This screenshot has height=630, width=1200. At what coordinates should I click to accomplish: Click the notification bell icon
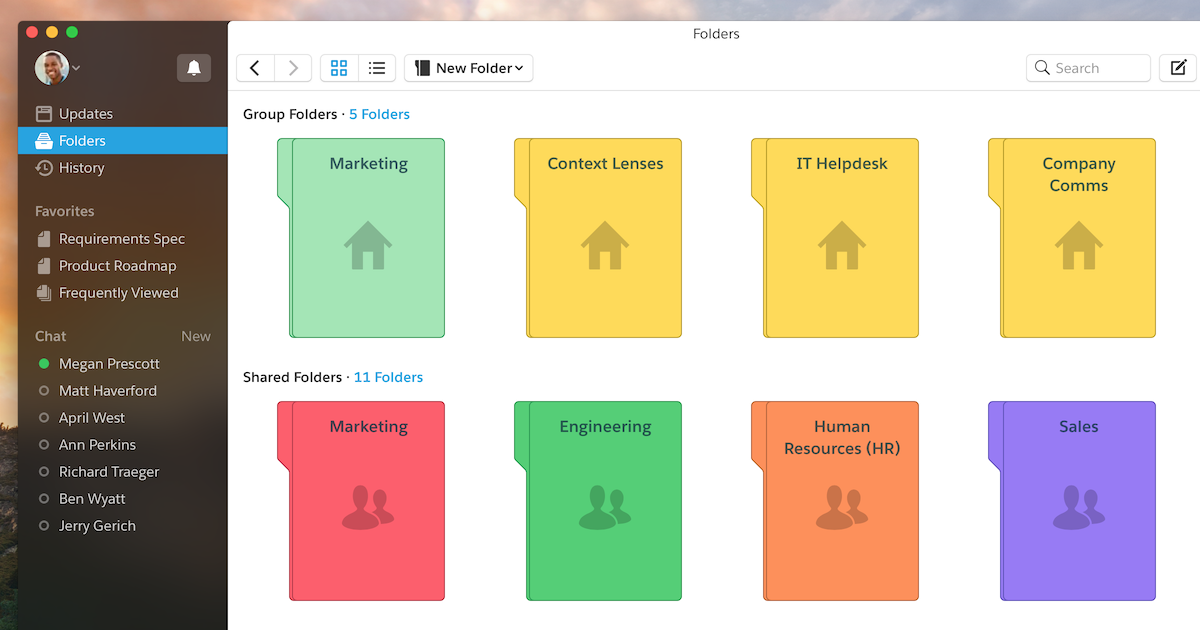194,68
